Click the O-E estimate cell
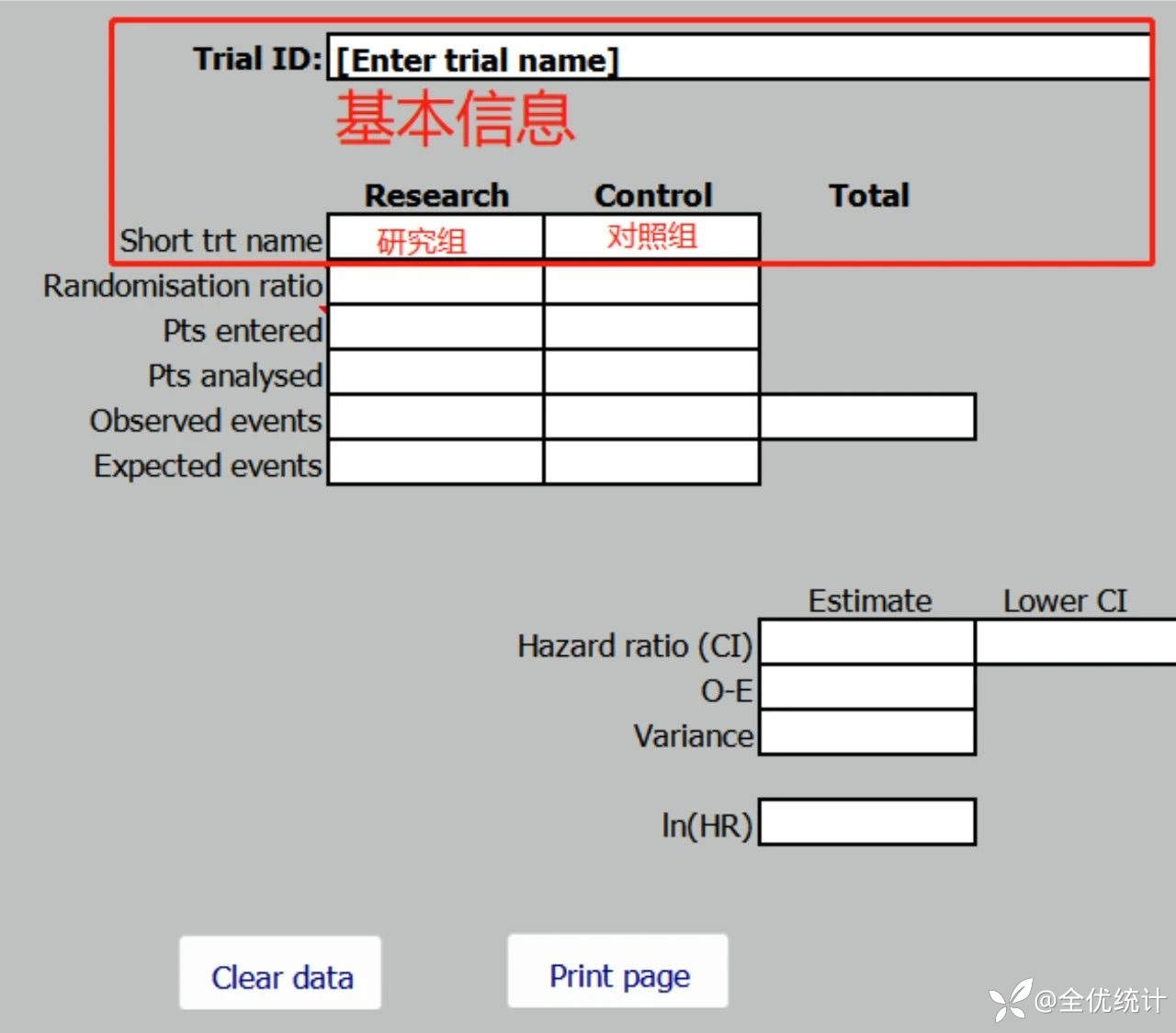Image resolution: width=1176 pixels, height=1033 pixels. tap(867, 687)
